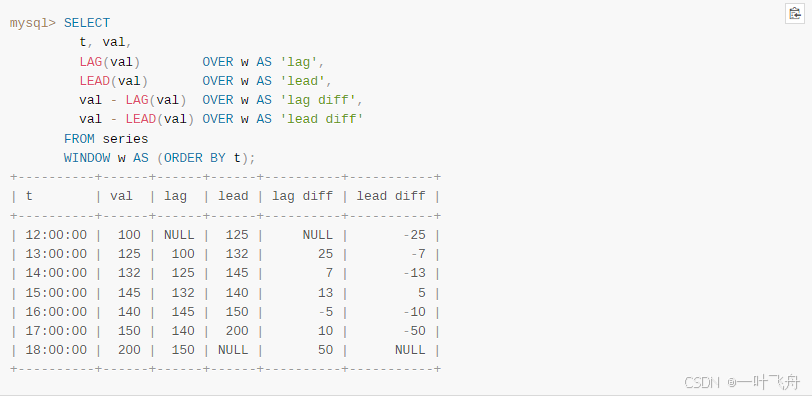Click the 'val' column header
Image resolution: width=812 pixels, height=398 pixels.
click(121, 196)
